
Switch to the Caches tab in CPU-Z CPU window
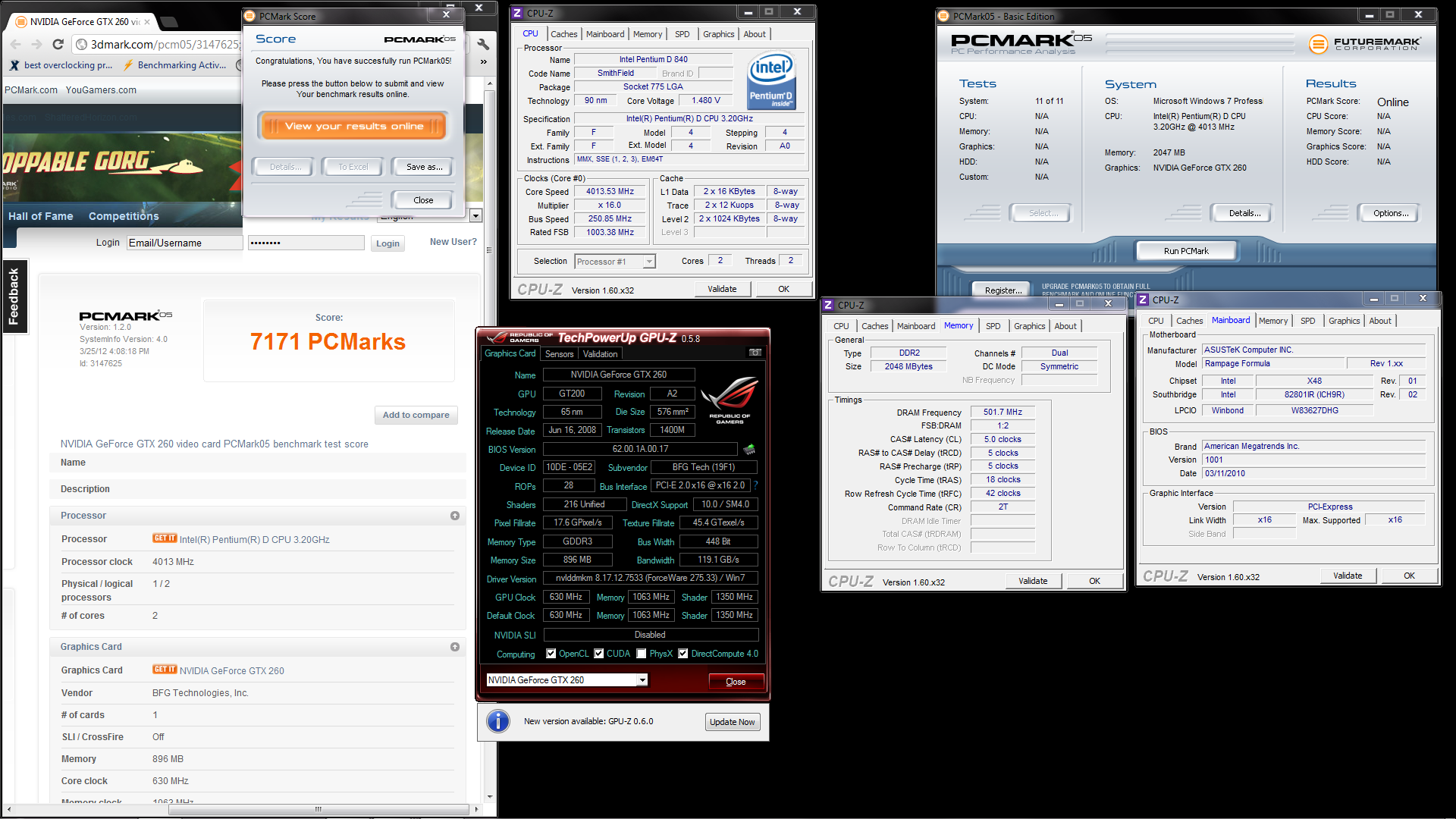pos(563,34)
